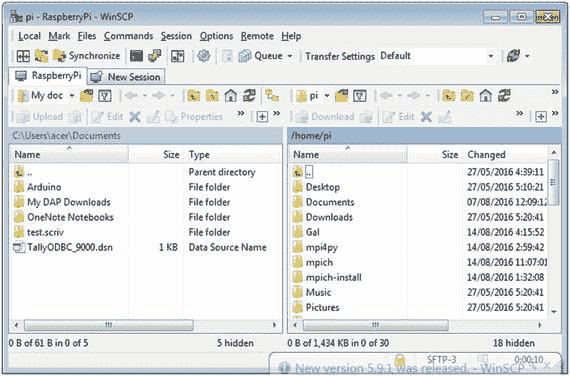
Task: Expand hidden buttons chevron after local Properties
Action: [x=241, y=113]
